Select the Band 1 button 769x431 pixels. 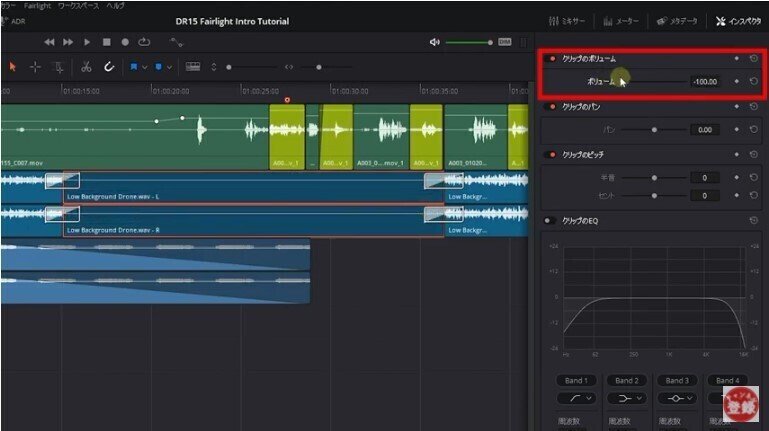[x=576, y=380]
